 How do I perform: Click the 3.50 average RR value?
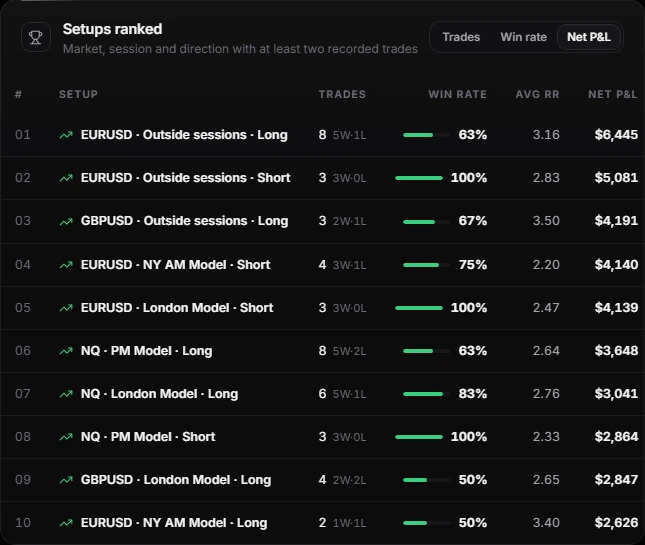[546, 221]
